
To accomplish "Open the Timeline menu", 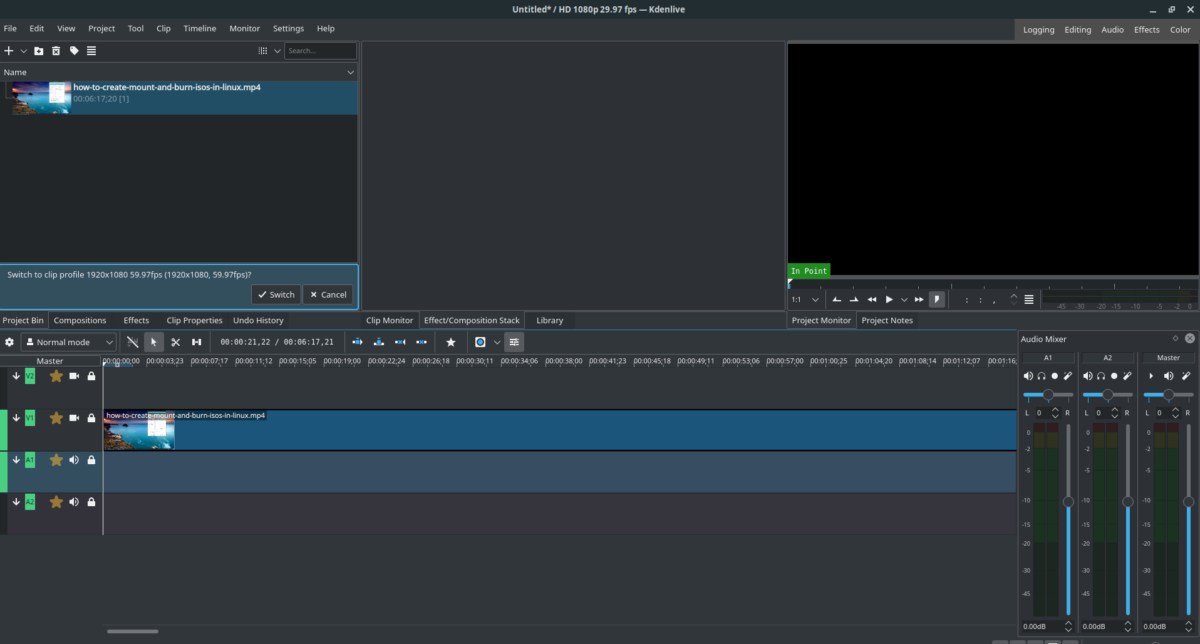I will (199, 28).
